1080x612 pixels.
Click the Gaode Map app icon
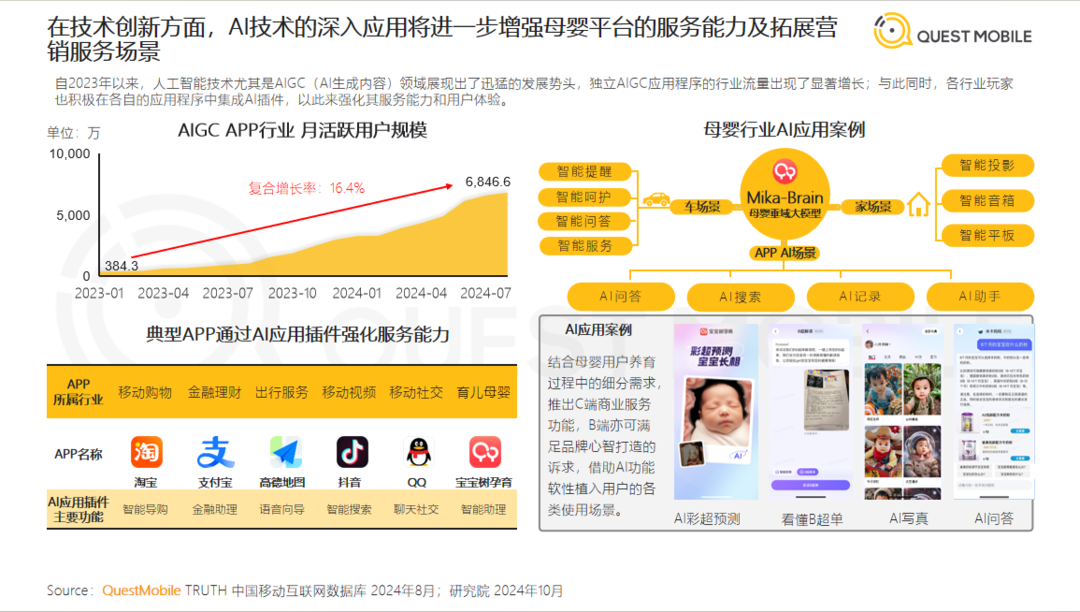(x=285, y=453)
